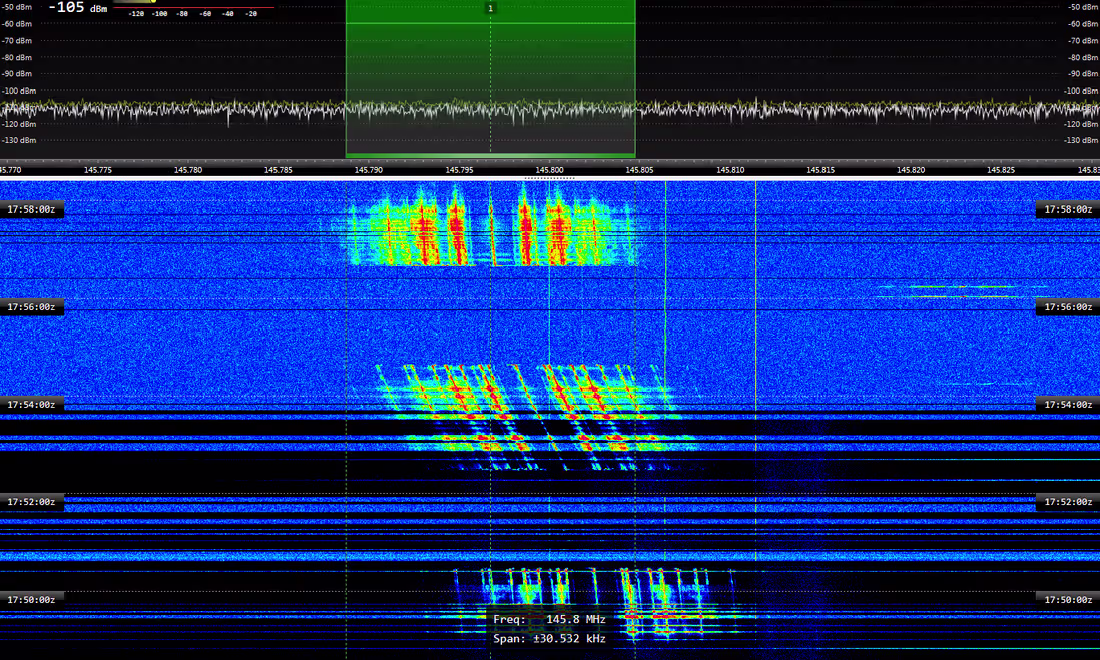Viewport: 1100px width, 660px height.
Task: Click the -90 dBm label on the left axis
Action: [17, 74]
